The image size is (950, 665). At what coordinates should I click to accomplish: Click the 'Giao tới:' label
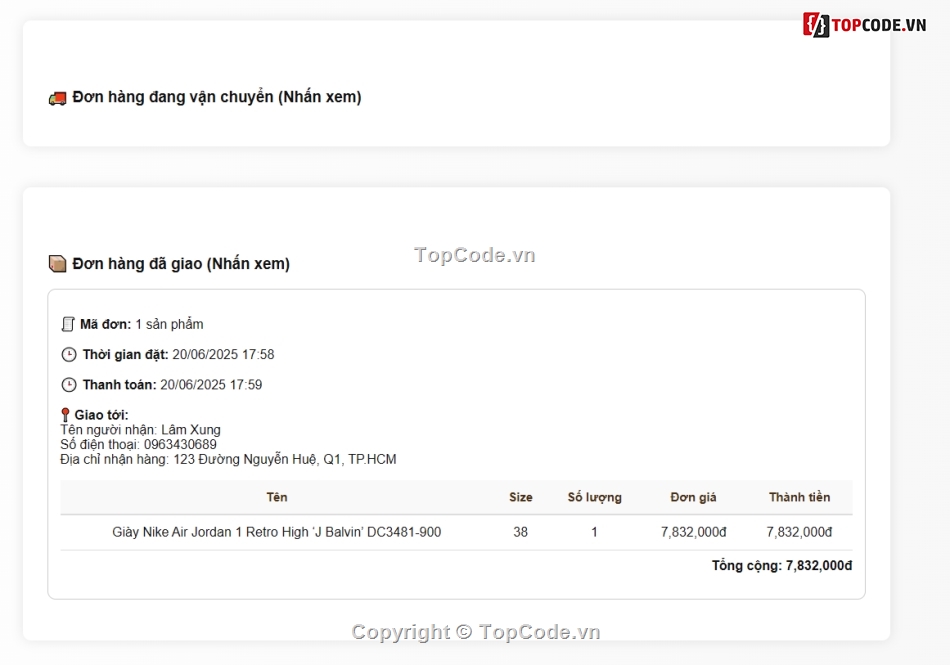click(x=101, y=415)
